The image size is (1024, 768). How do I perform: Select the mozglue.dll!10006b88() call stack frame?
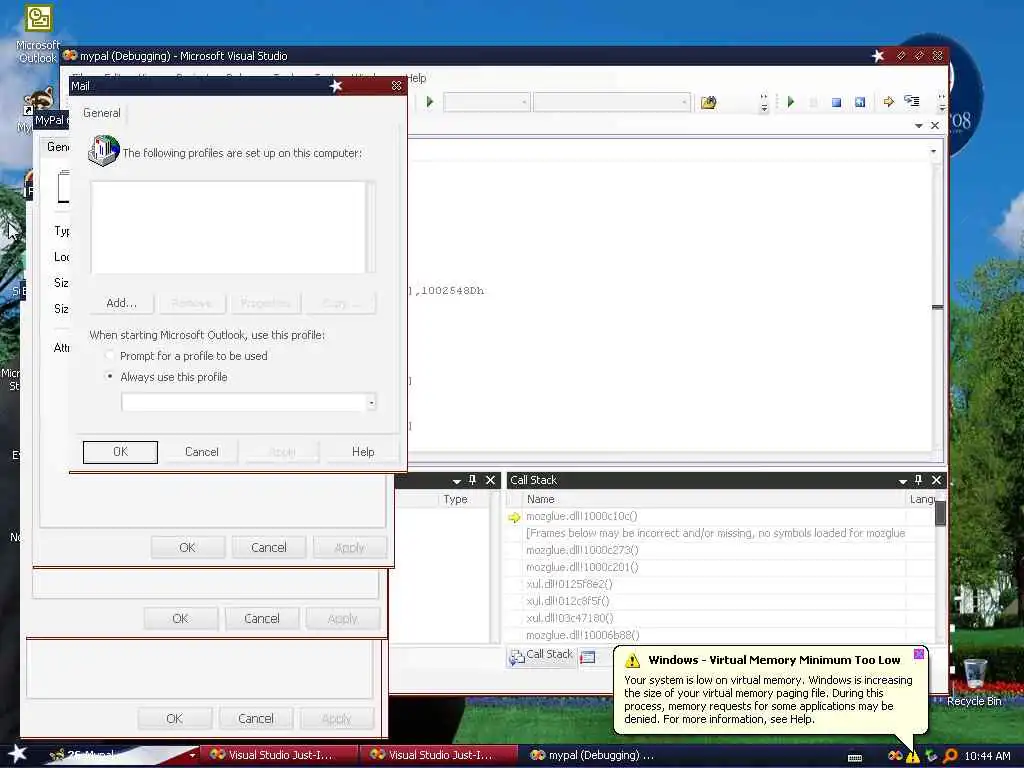(x=583, y=635)
